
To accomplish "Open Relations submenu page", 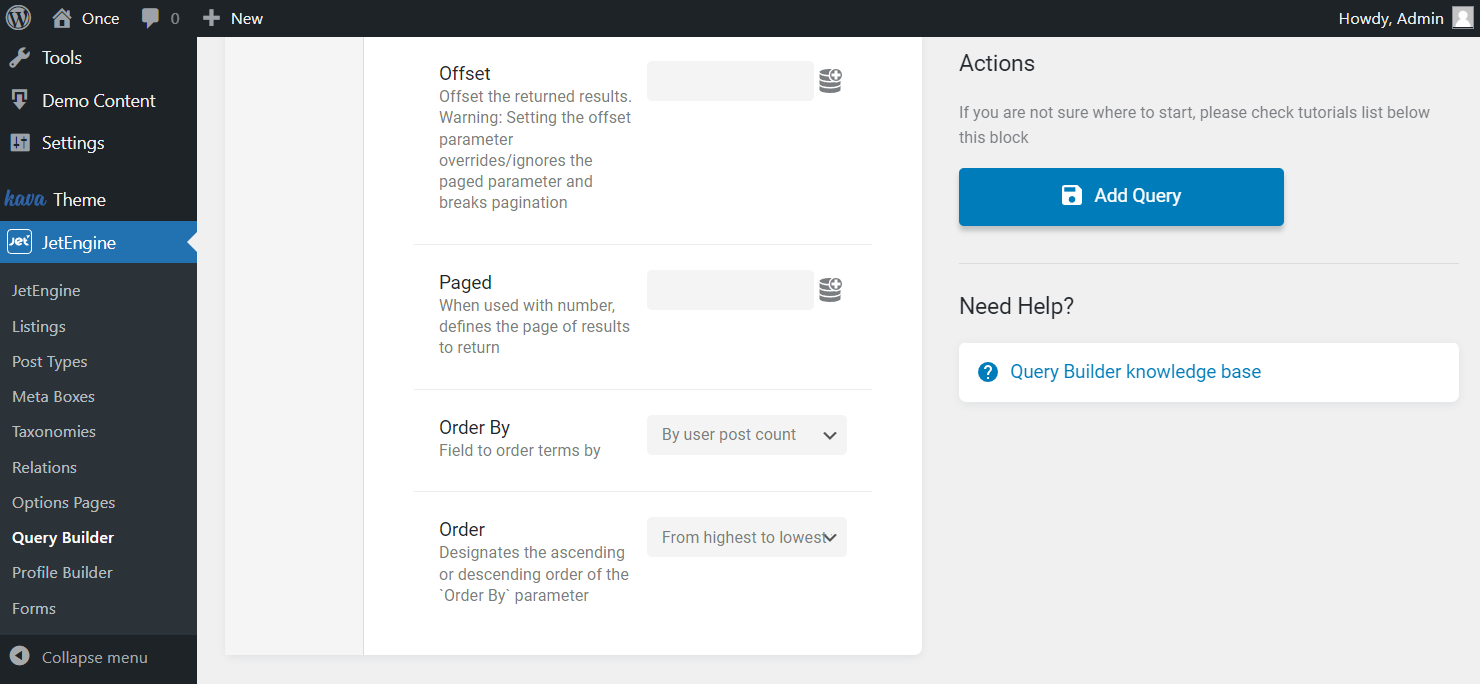I will click(44, 468).
